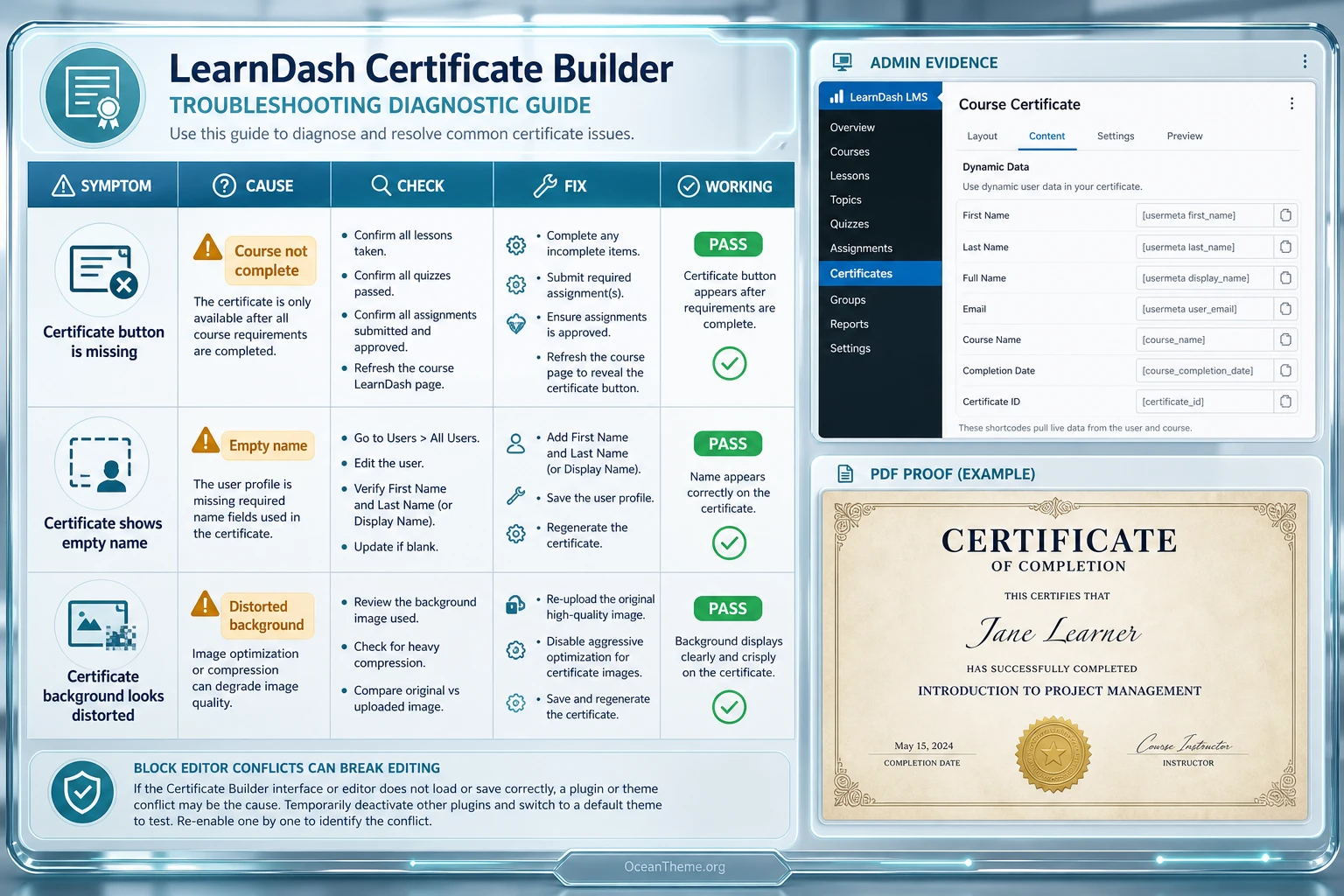Viewport: 1344px width, 896px height.
Task: Click the shield icon in the block editor note
Action: [82, 792]
